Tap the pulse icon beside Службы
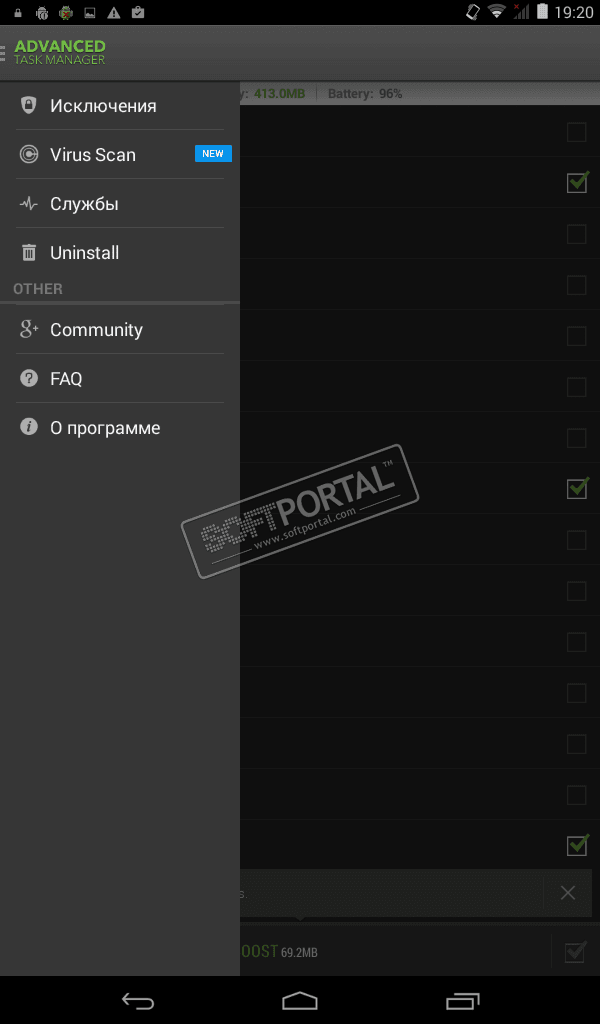 tap(28, 204)
